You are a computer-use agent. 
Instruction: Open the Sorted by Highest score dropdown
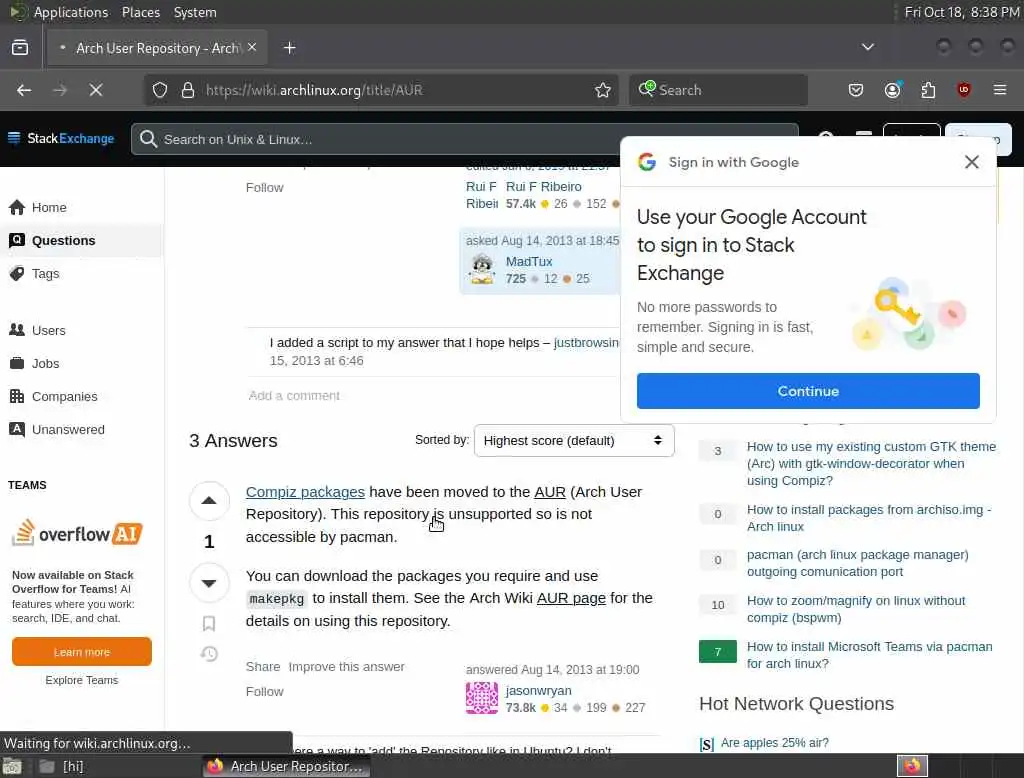pyautogui.click(x=574, y=441)
